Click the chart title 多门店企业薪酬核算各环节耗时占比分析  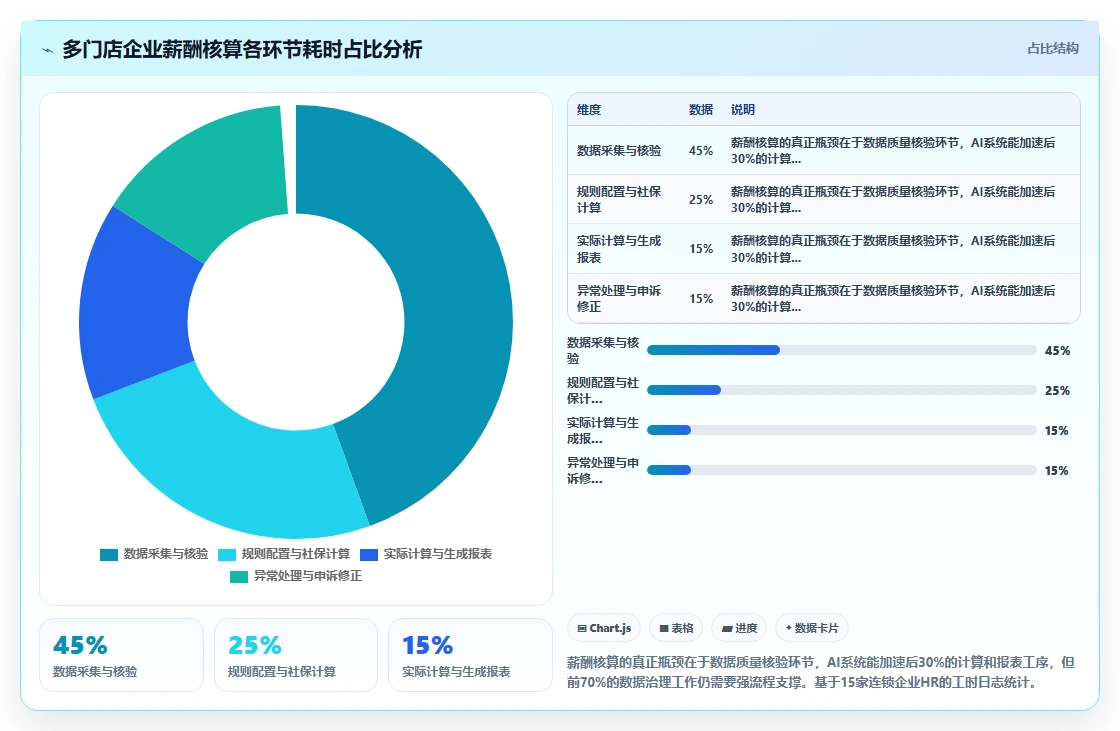point(242,49)
